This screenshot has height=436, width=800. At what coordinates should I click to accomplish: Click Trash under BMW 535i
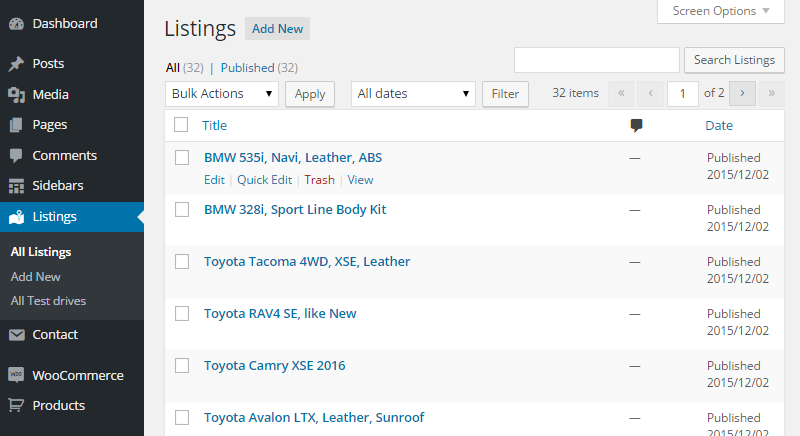[x=319, y=180]
